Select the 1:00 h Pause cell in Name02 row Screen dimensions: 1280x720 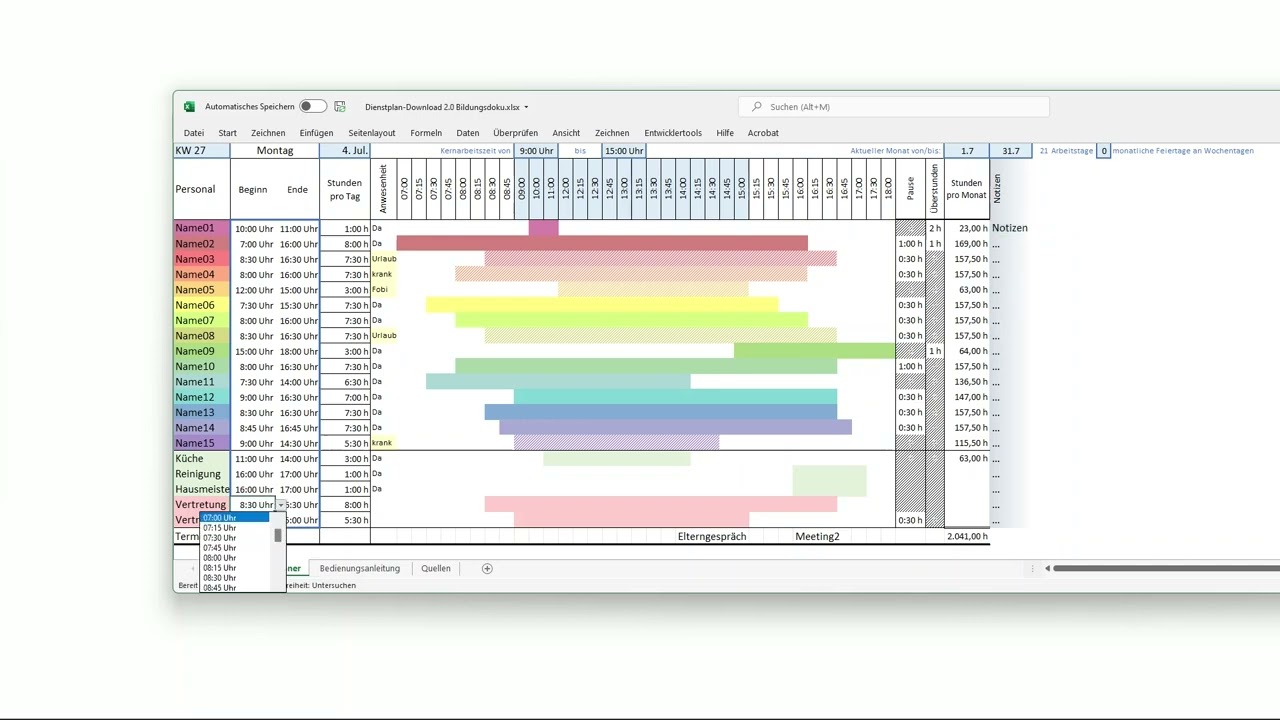click(x=910, y=244)
